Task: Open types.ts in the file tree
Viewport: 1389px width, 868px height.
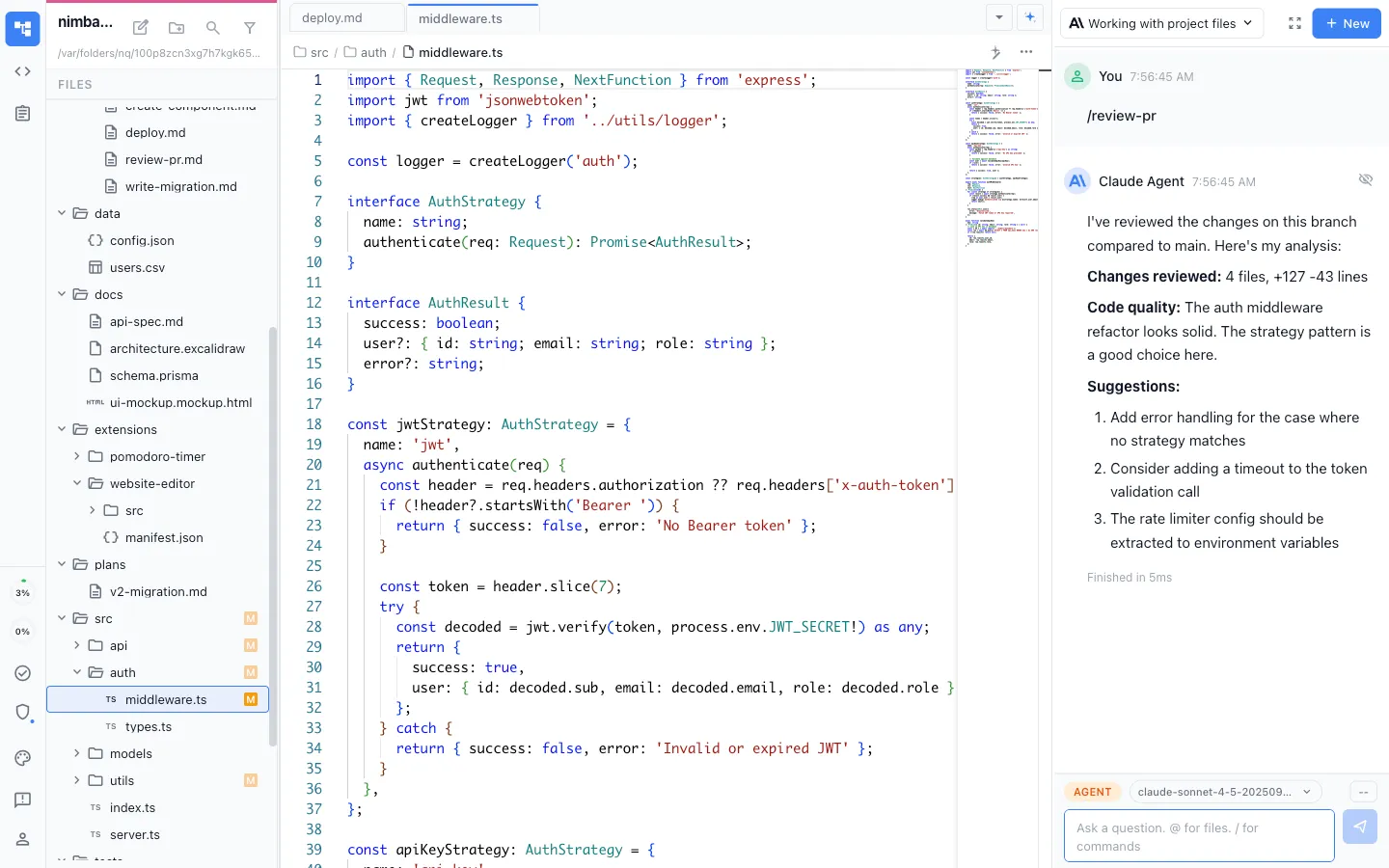Action: [x=149, y=726]
